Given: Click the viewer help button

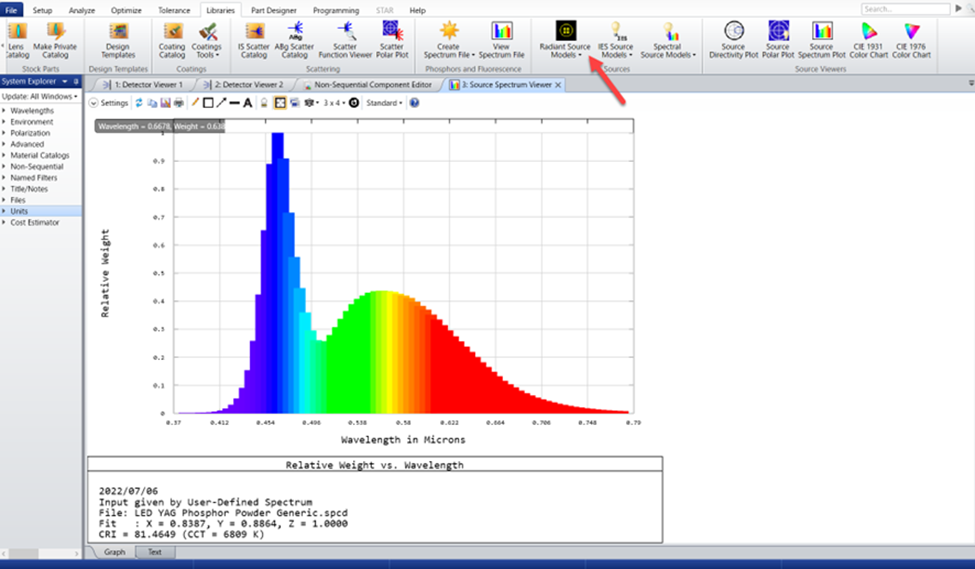Looking at the screenshot, I should point(414,103).
